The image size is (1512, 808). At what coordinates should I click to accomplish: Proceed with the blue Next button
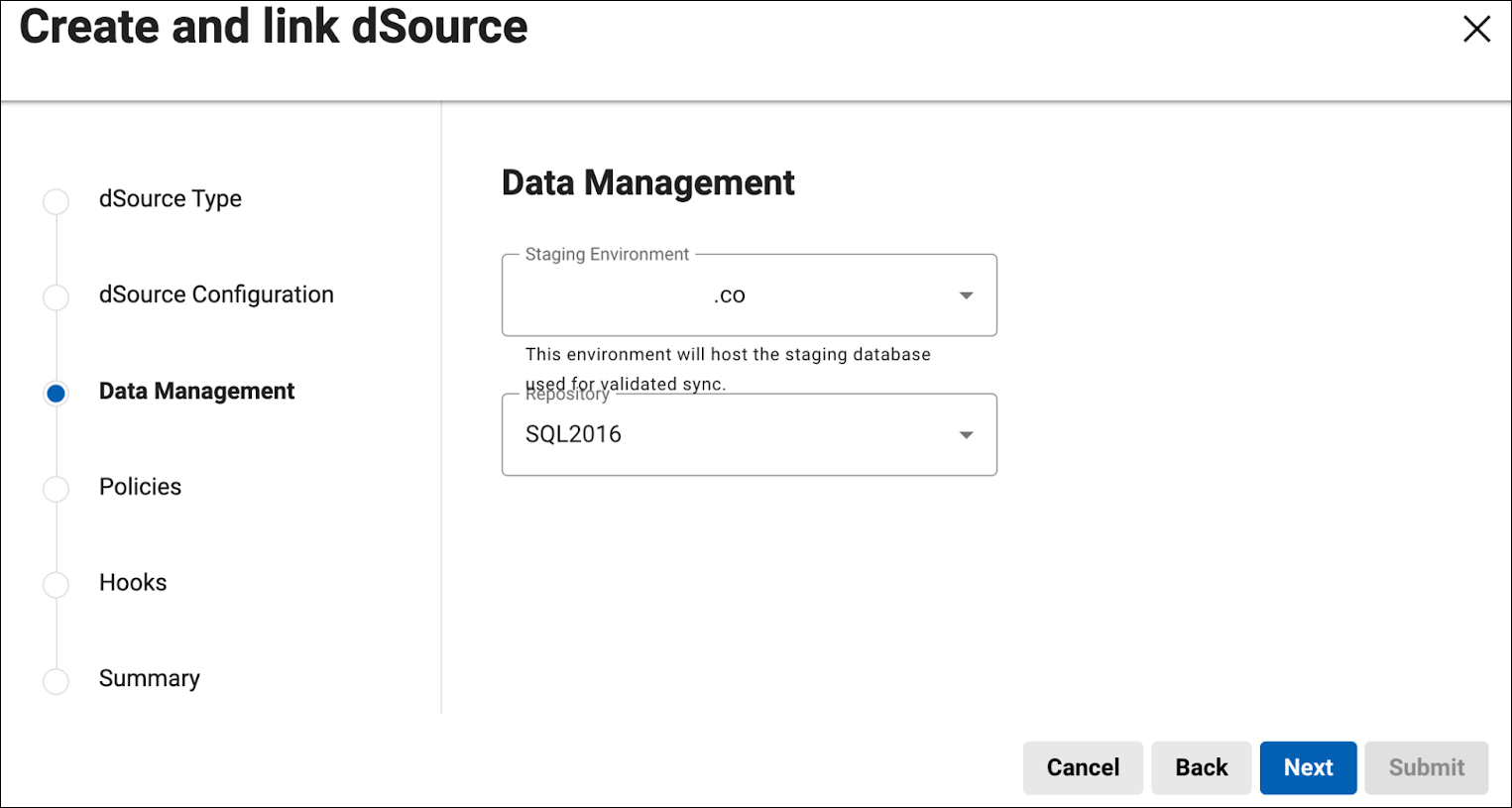[1308, 767]
